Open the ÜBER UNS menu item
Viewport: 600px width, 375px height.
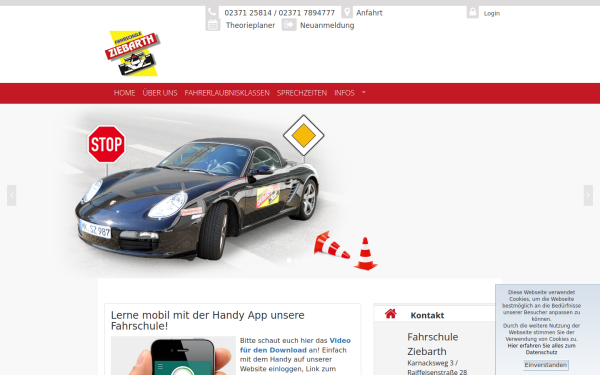pos(160,93)
